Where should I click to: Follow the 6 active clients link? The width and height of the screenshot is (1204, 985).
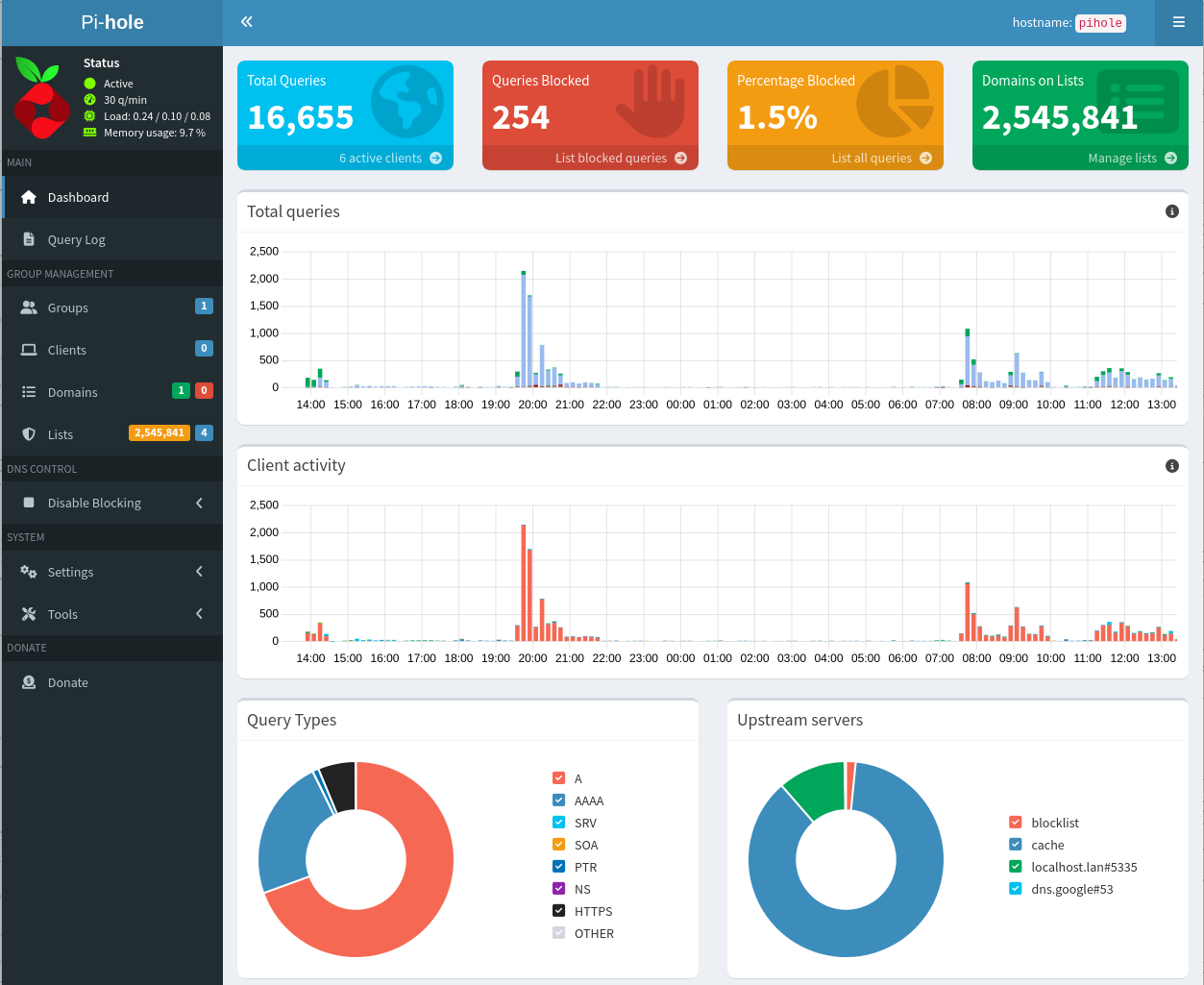(x=346, y=158)
